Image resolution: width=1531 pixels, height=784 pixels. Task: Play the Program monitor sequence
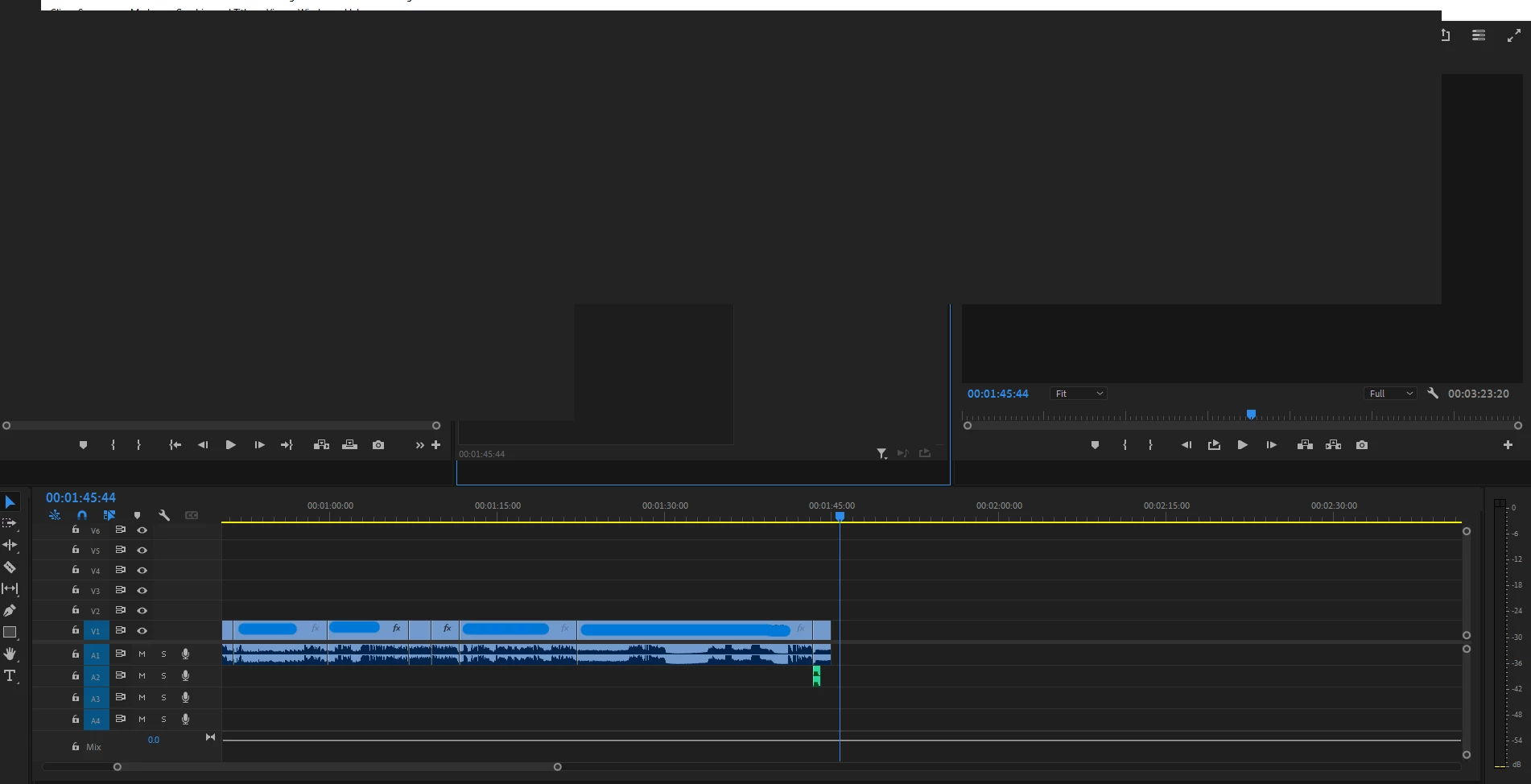1242,445
